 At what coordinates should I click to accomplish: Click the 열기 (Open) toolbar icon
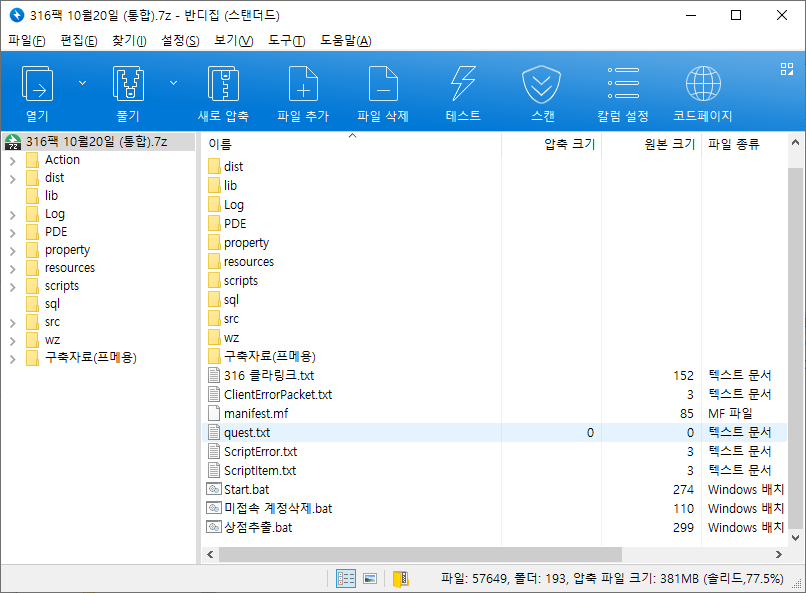[37, 84]
